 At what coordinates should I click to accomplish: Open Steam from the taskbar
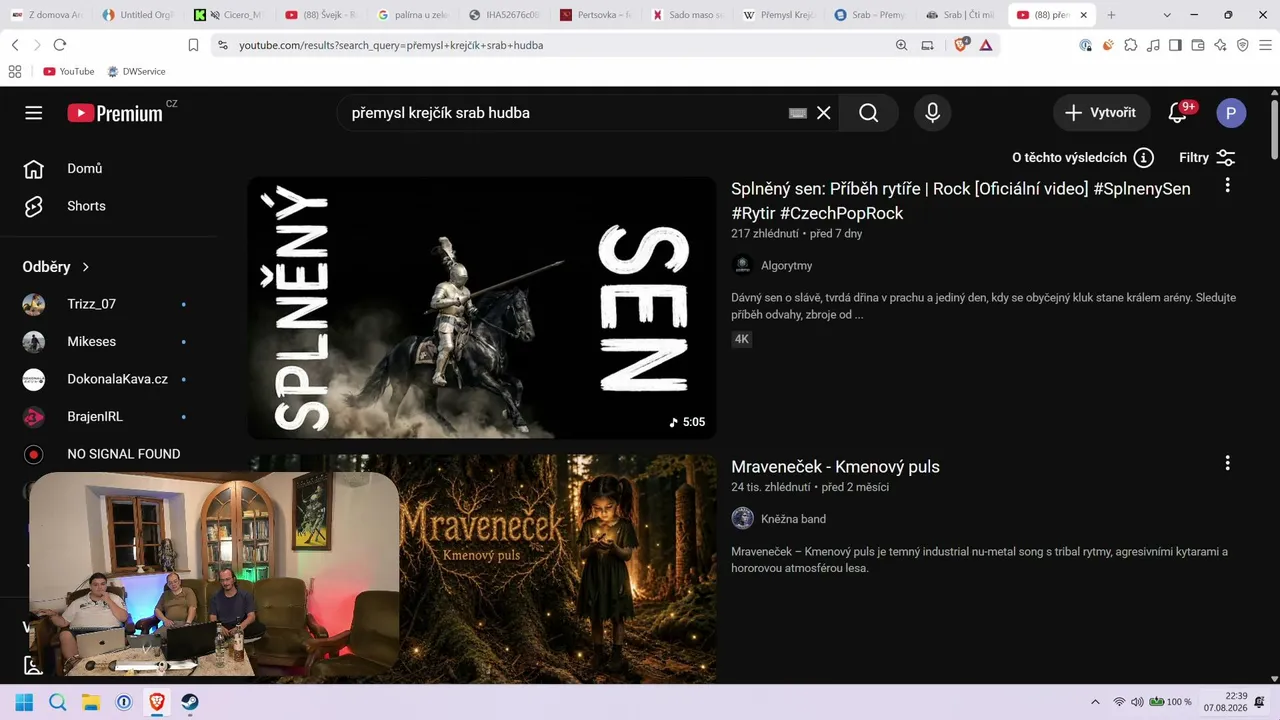click(190, 702)
